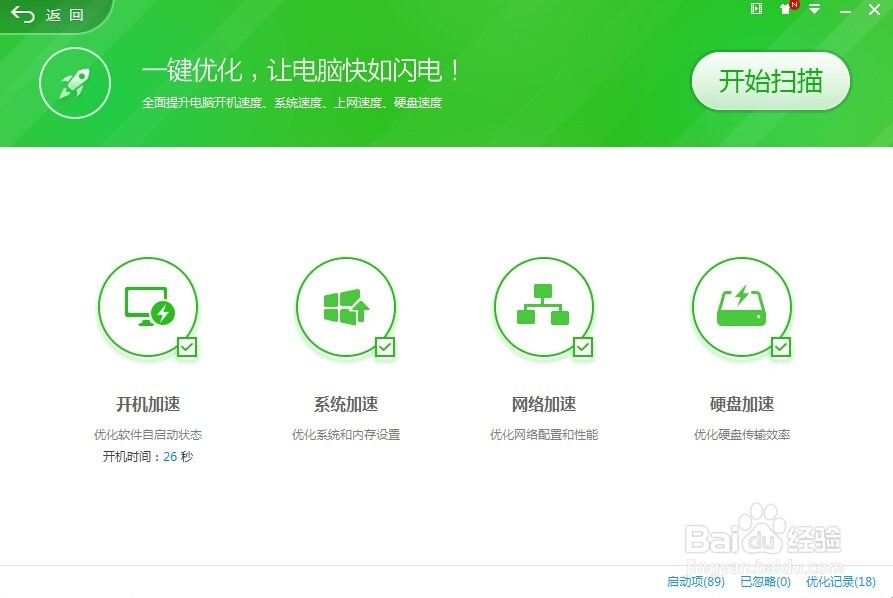Select the 硬盘加速 lightning disk icon
This screenshot has width=893, height=598.
(x=742, y=305)
